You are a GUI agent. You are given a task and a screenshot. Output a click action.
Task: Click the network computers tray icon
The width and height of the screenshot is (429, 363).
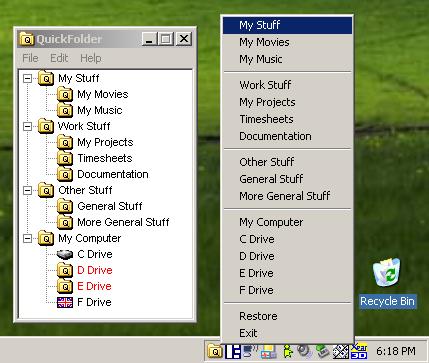click(x=251, y=351)
